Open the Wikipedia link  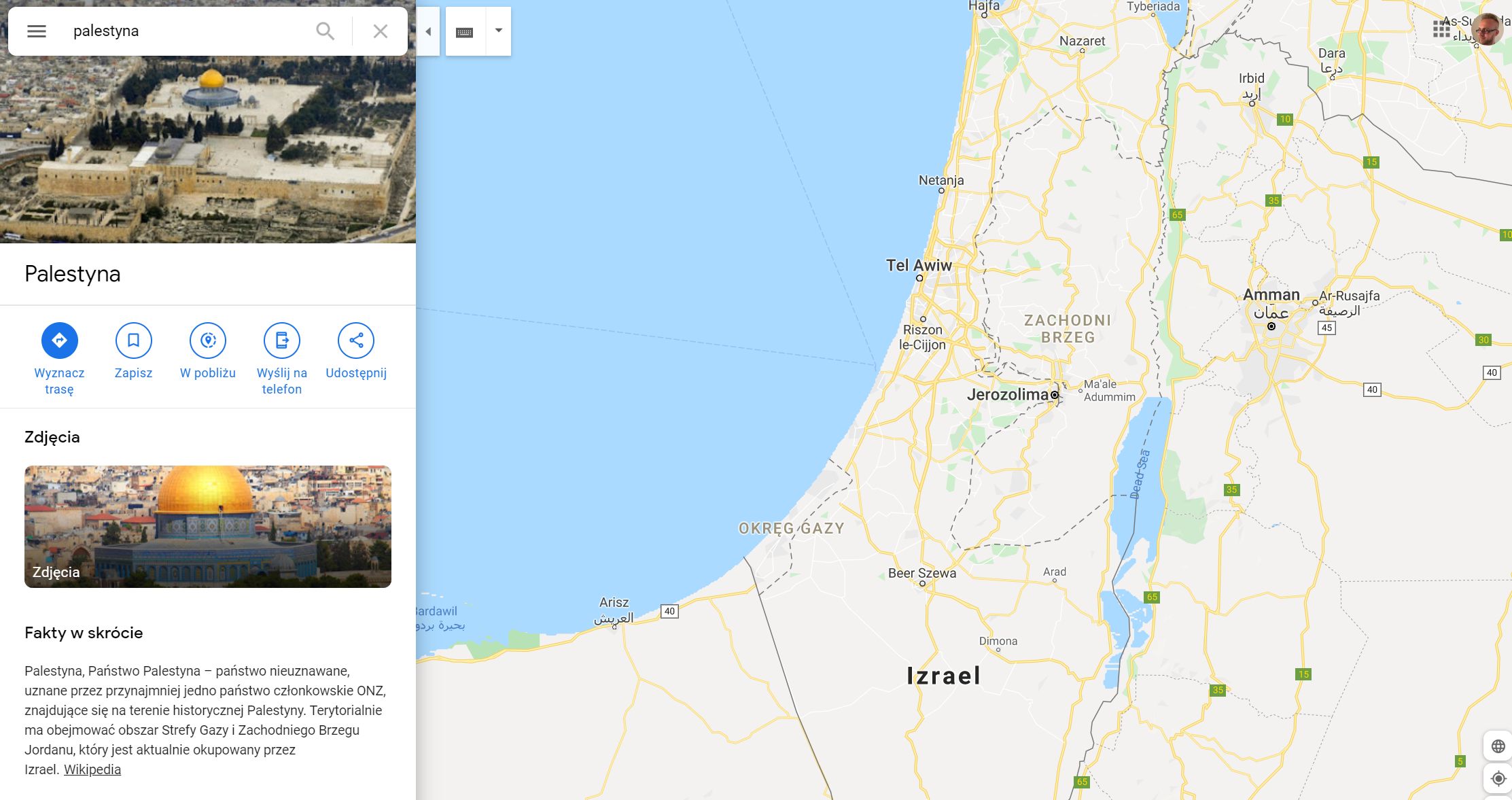[x=92, y=769]
